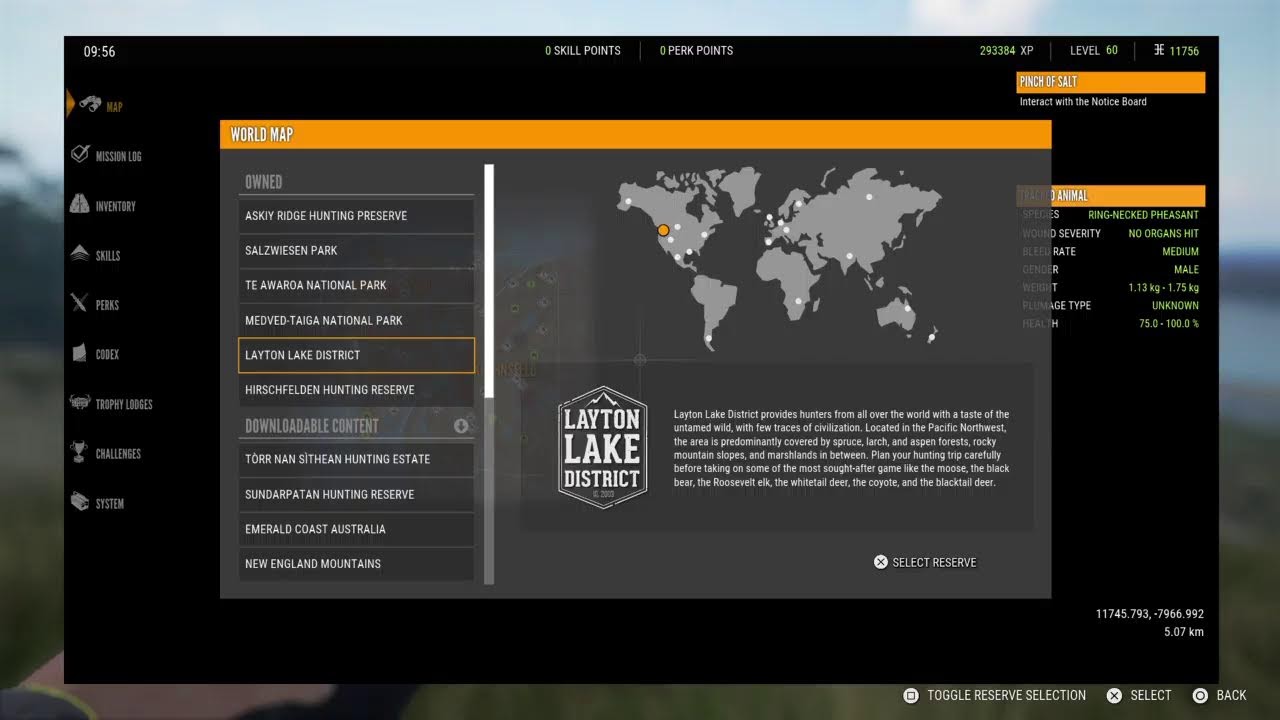Choose Tòrr Nan Sìthean Hunting Estate
This screenshot has width=1280, height=720.
(356, 459)
